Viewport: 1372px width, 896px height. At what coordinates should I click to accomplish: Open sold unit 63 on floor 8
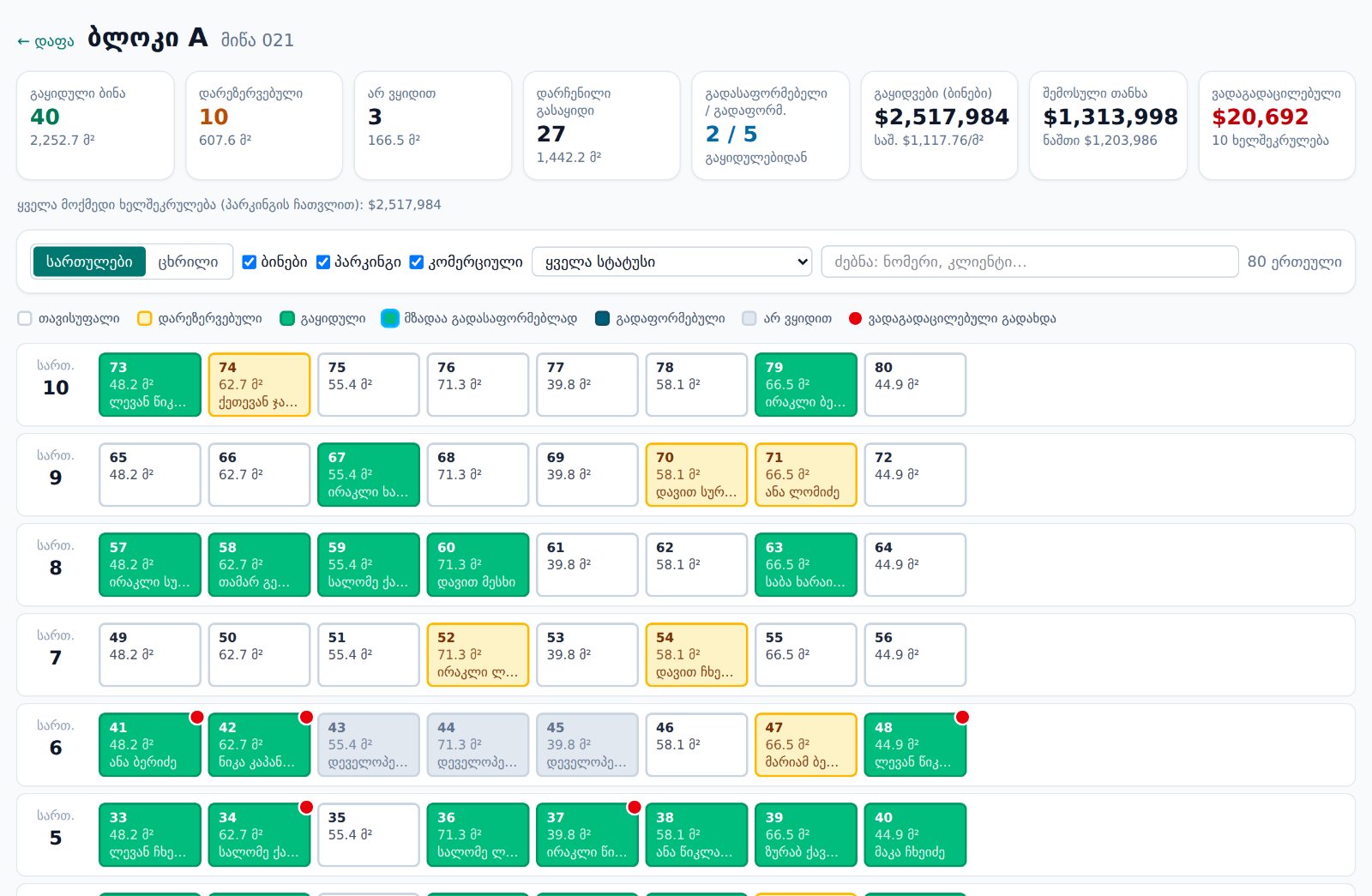806,565
